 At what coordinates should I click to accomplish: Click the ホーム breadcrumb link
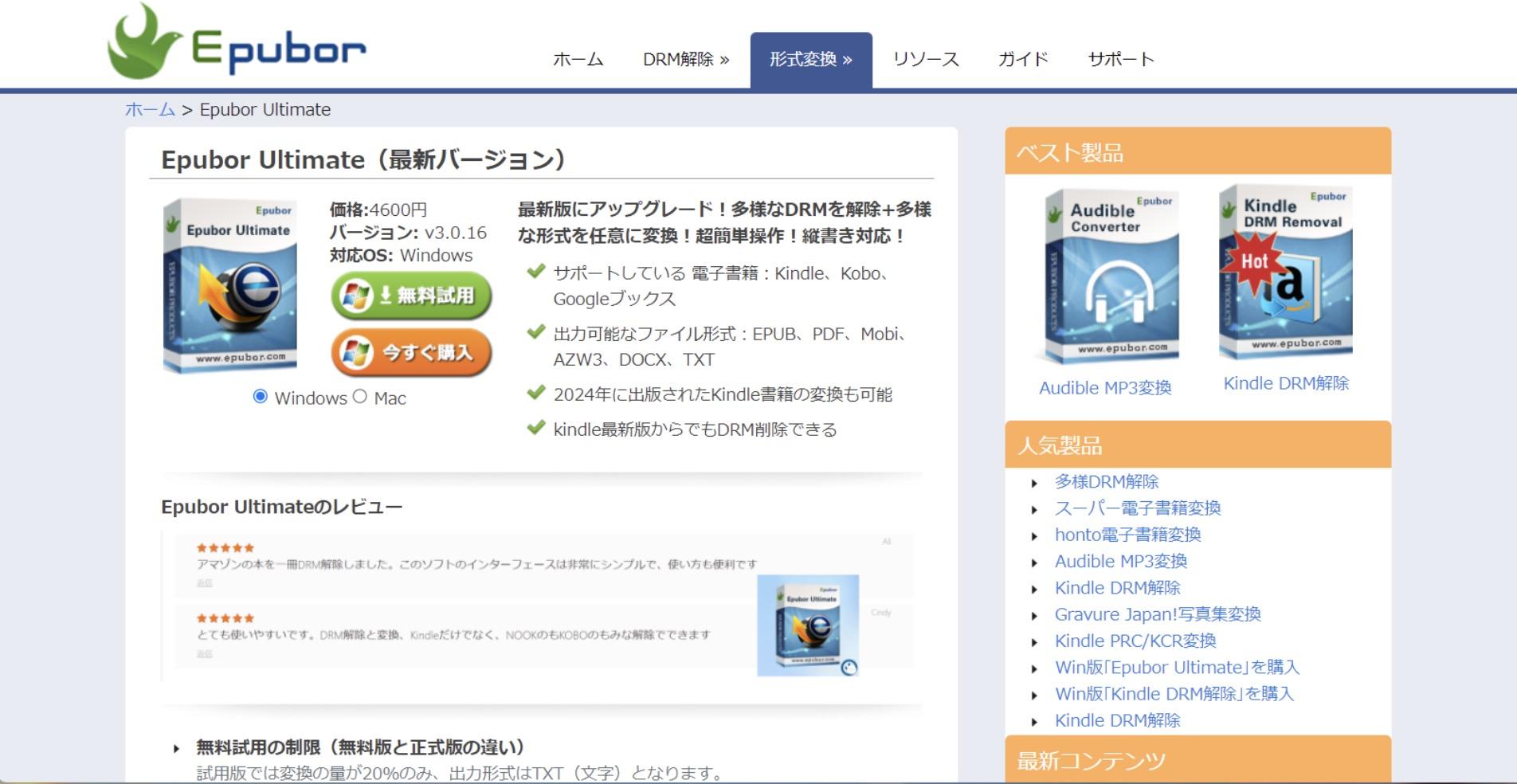[150, 109]
